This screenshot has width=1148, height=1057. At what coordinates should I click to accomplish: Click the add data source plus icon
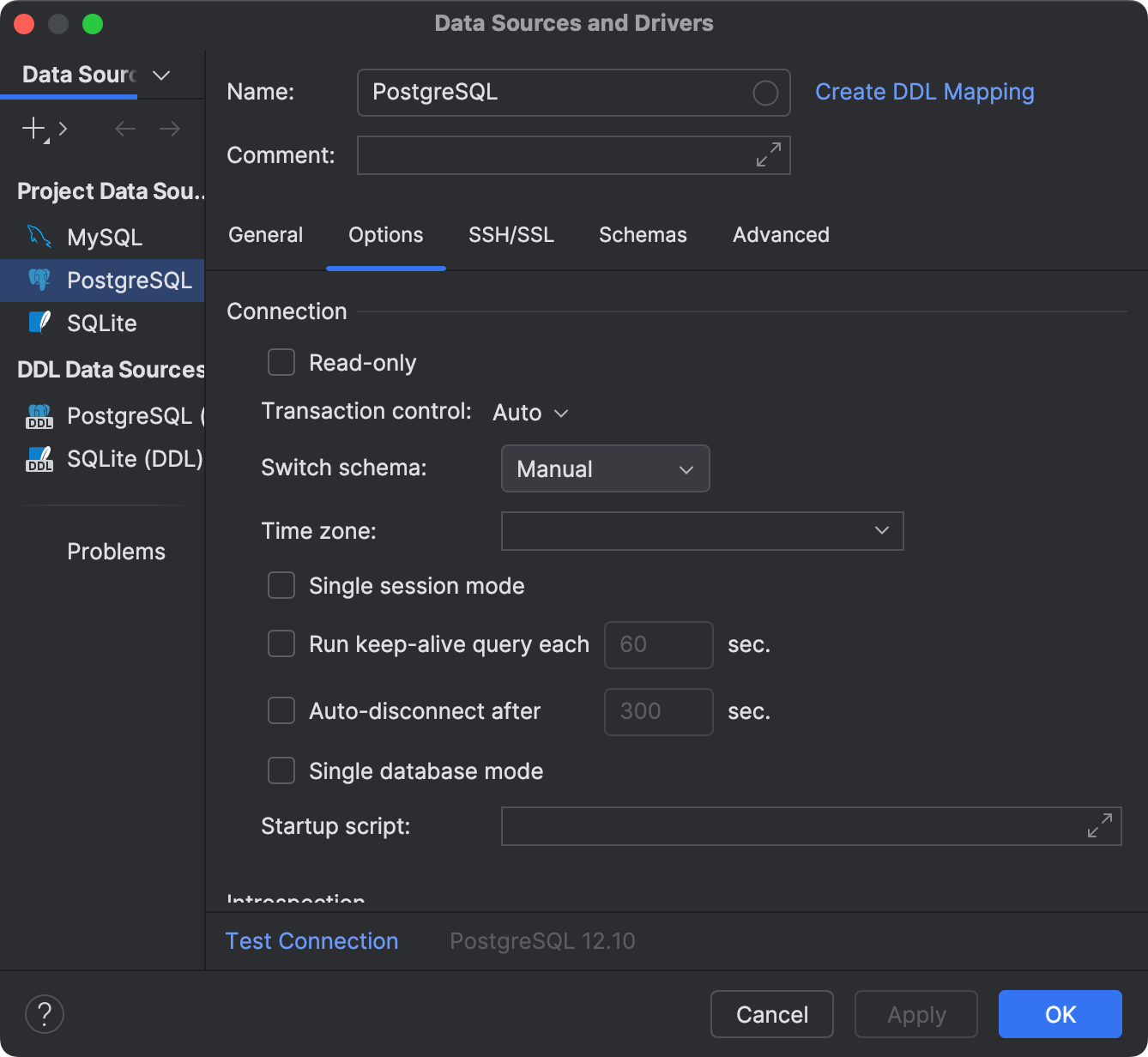(x=33, y=129)
